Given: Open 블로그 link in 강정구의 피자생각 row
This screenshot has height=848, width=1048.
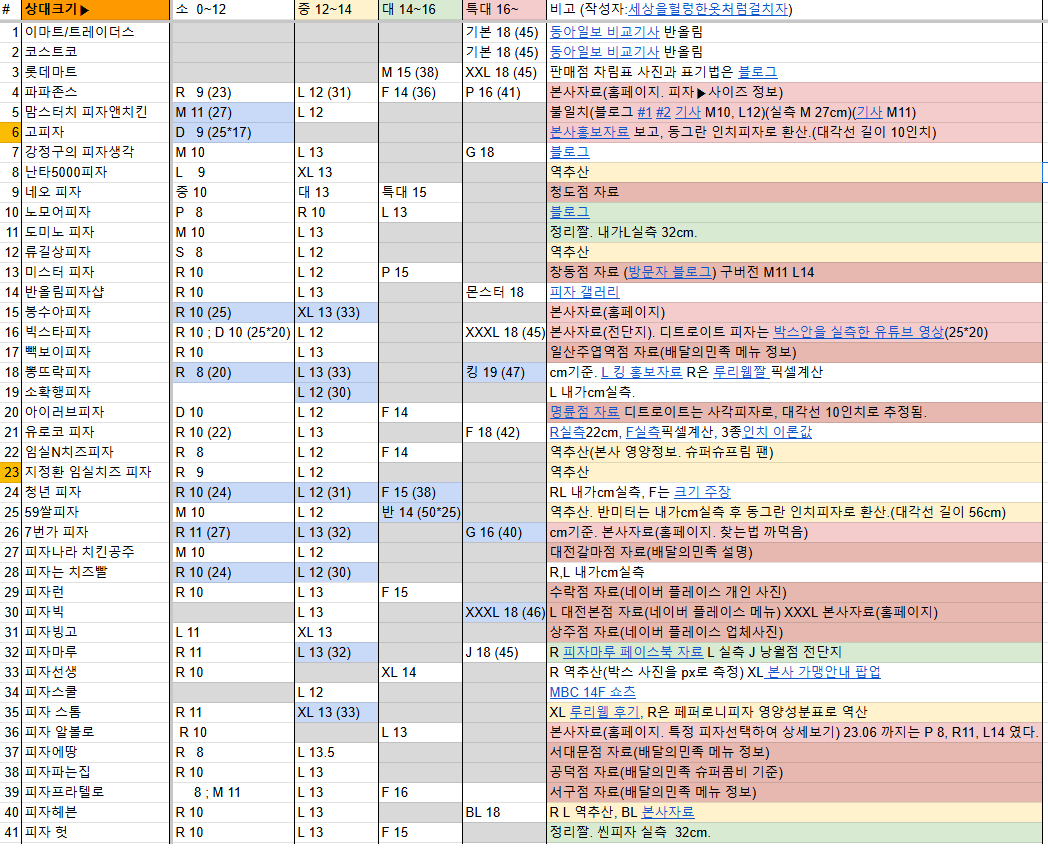Looking at the screenshot, I should coord(569,152).
